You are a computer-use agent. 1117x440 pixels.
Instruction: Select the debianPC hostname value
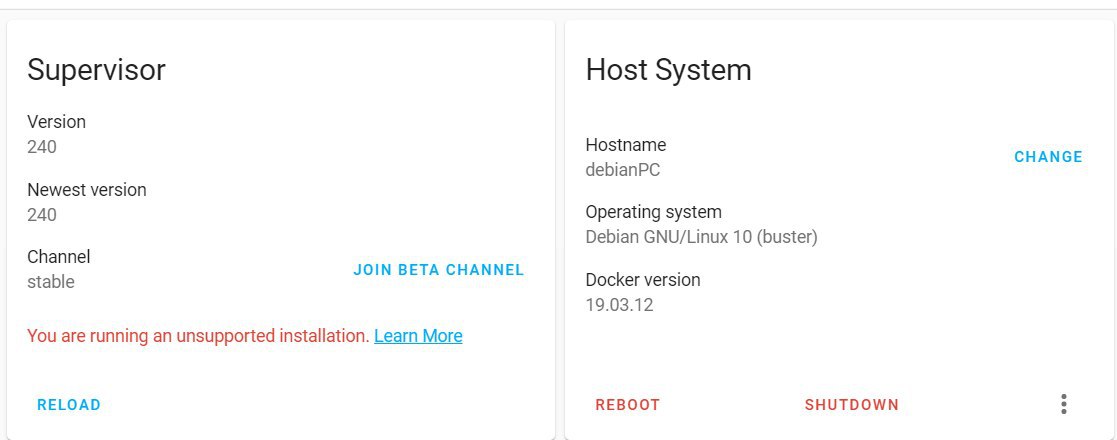point(623,170)
